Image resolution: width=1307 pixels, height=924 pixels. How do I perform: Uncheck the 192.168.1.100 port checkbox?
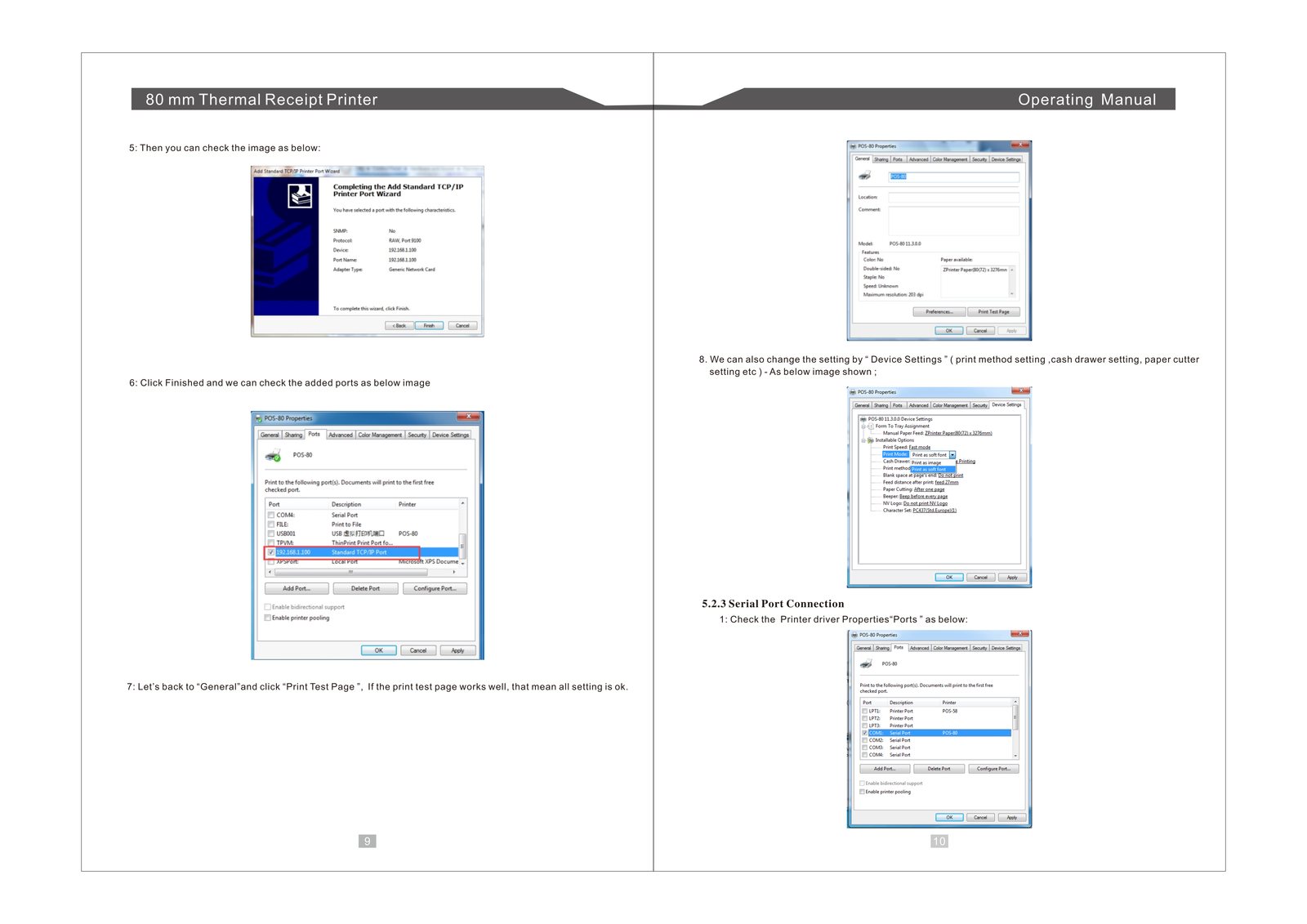click(x=271, y=552)
